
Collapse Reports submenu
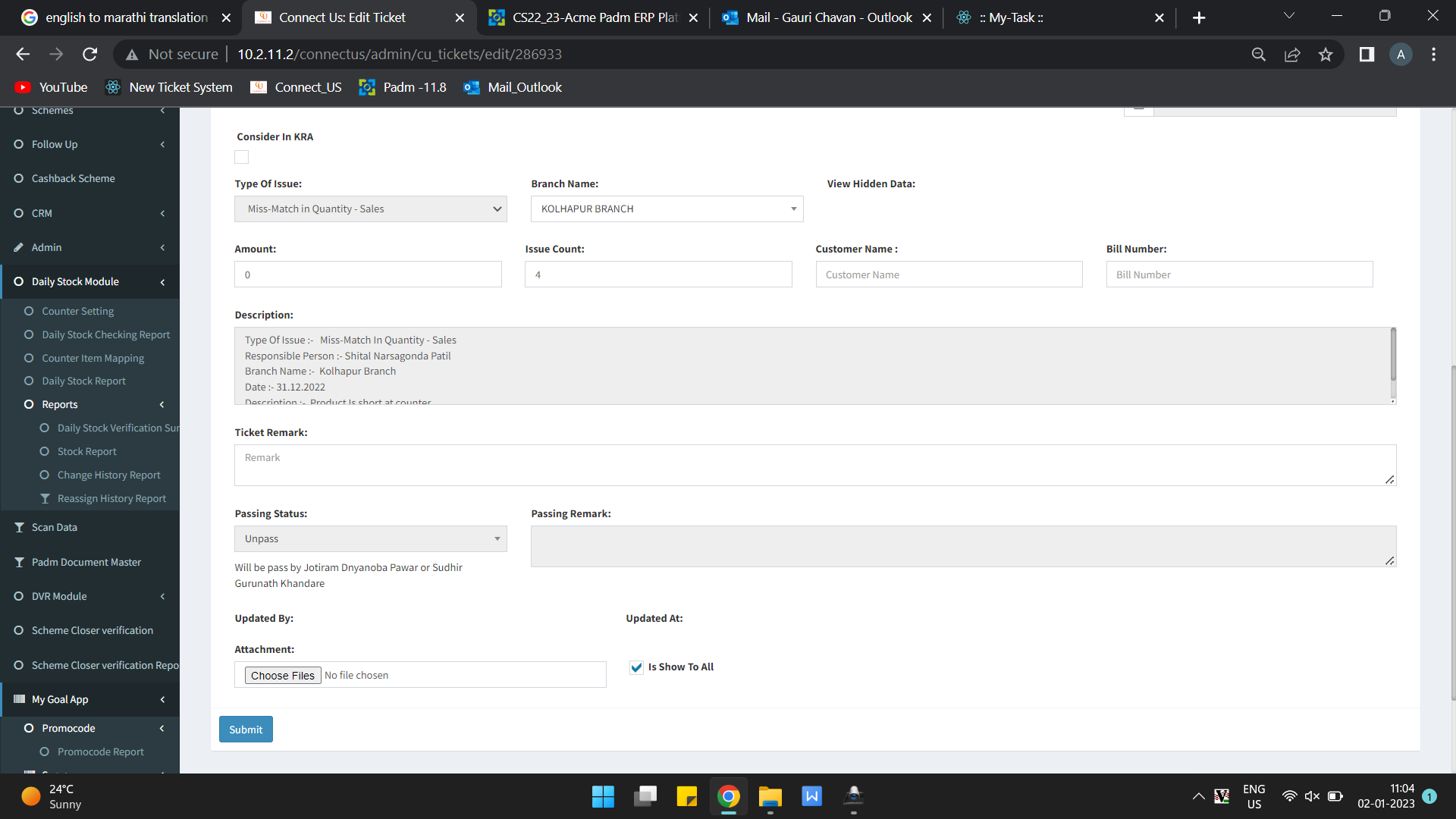click(89, 404)
